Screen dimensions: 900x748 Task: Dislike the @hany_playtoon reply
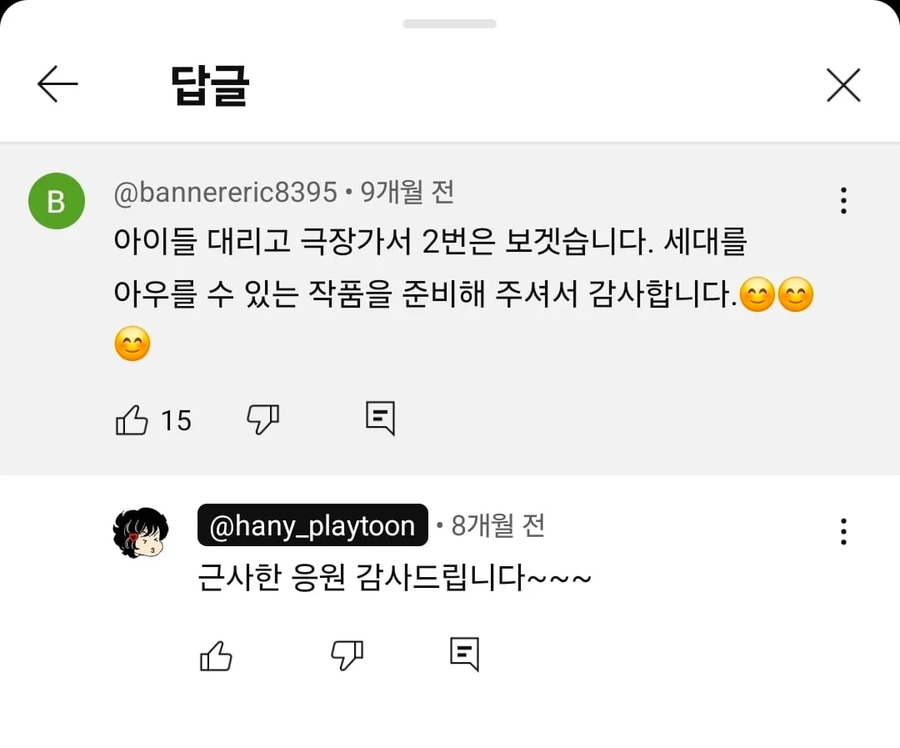coord(346,655)
